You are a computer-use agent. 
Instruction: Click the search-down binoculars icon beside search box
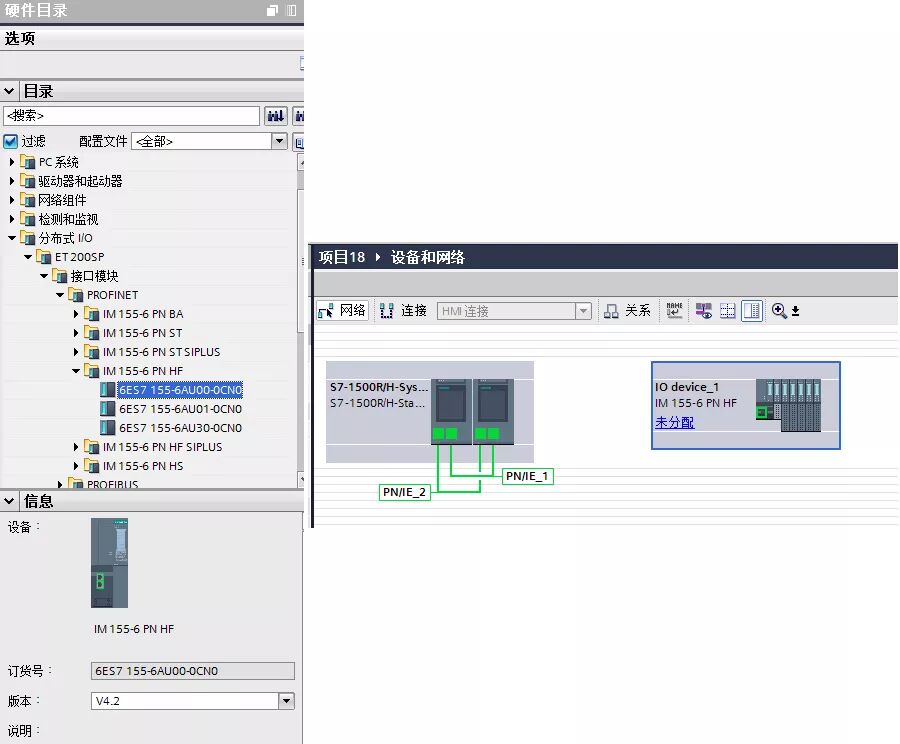click(275, 115)
